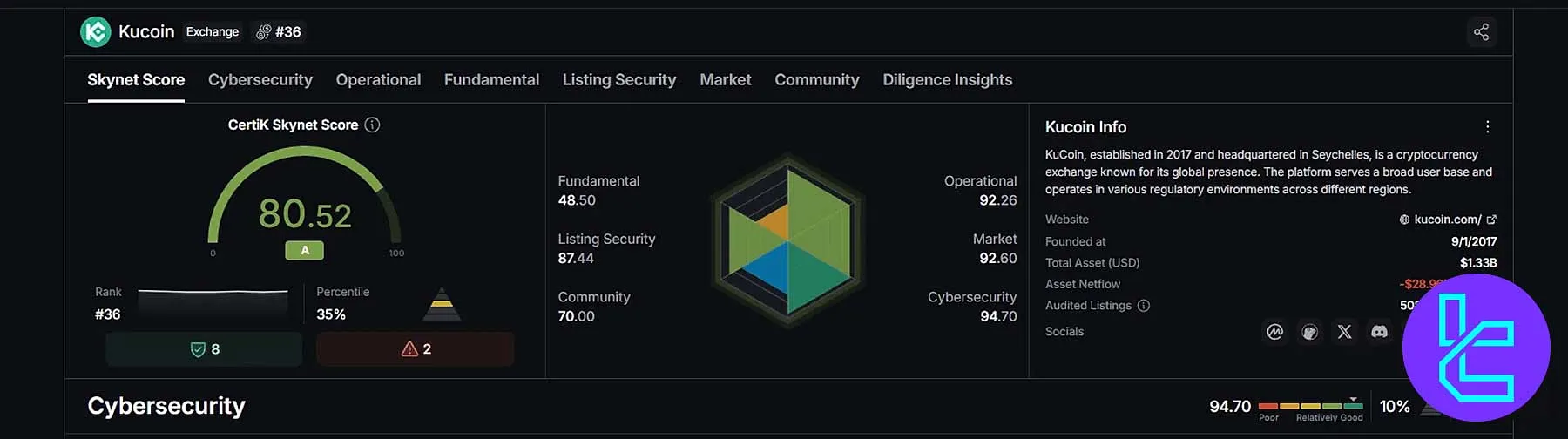This screenshot has height=439, width=1568.
Task: Open Kucoin's X (Twitter) profile icon
Action: click(1344, 332)
